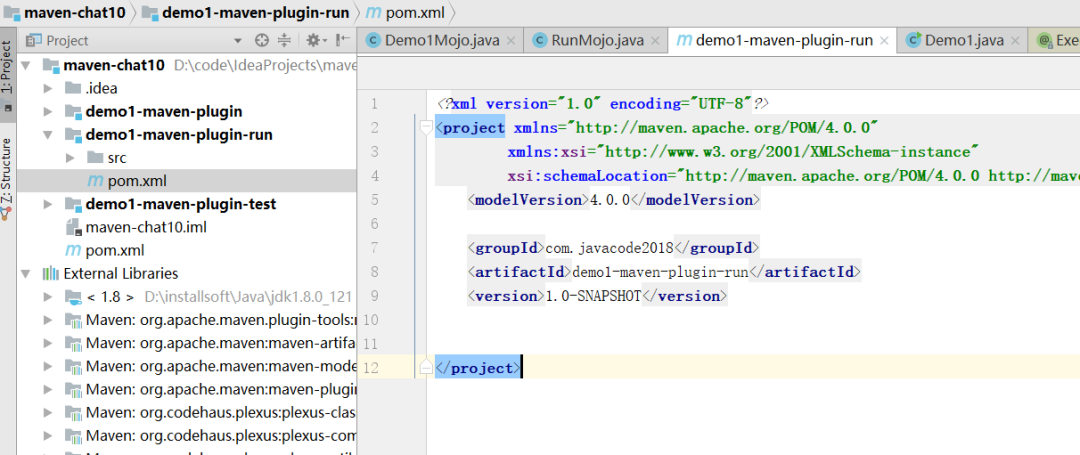
Task: Click modelVersion value 4.0.0
Action: coord(610,200)
